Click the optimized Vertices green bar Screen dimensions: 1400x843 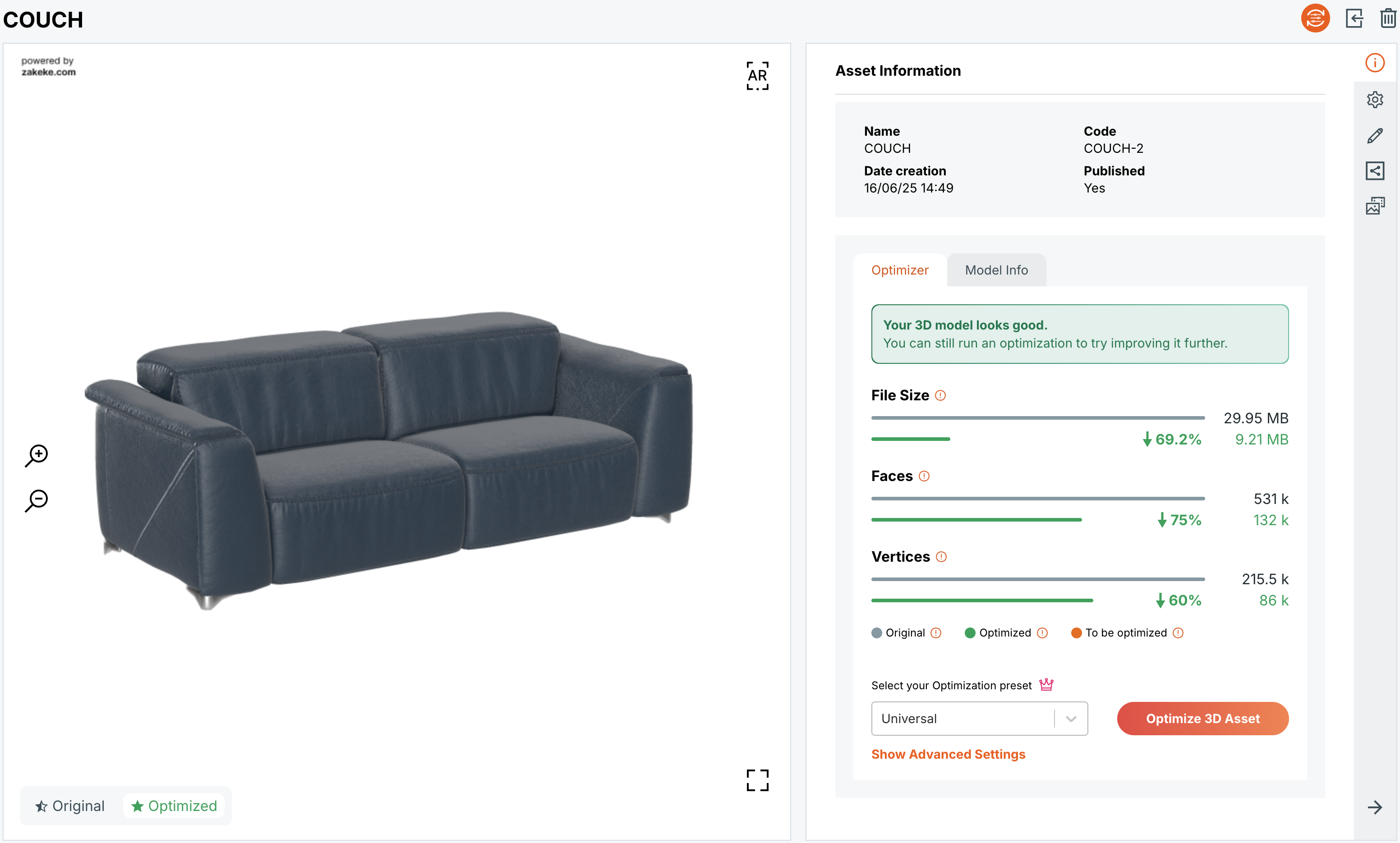point(982,600)
